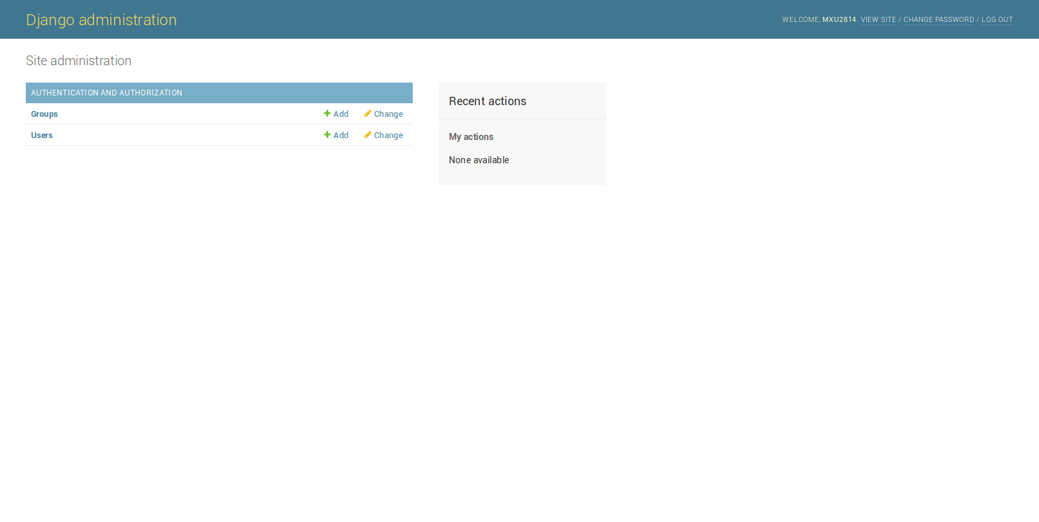Open the Groups model list
Image resolution: width=1039 pixels, height=522 pixels.
[x=44, y=114]
